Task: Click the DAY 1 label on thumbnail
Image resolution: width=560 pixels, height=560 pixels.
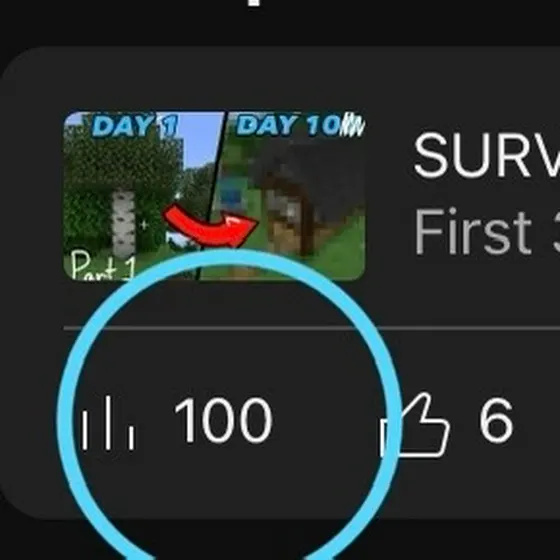Action: point(135,126)
